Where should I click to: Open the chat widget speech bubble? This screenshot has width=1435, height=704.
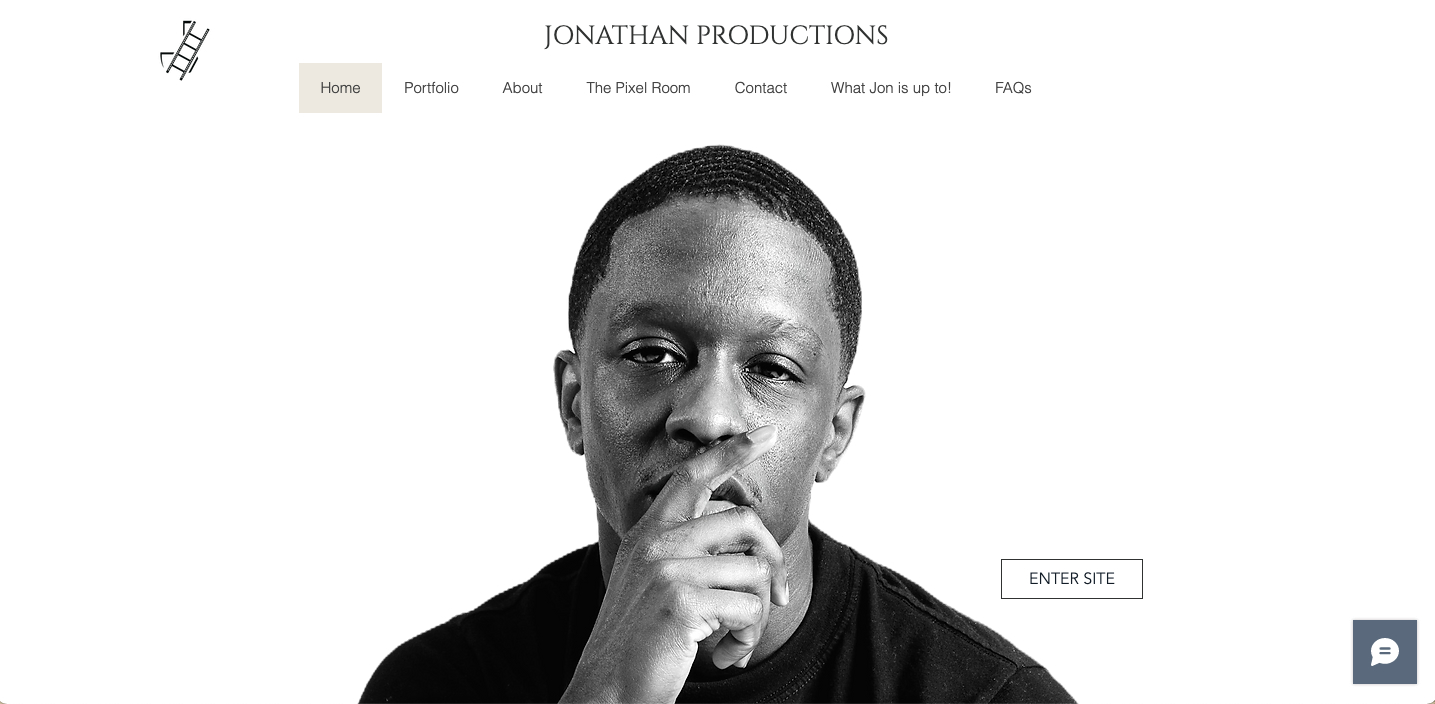pyautogui.click(x=1384, y=652)
